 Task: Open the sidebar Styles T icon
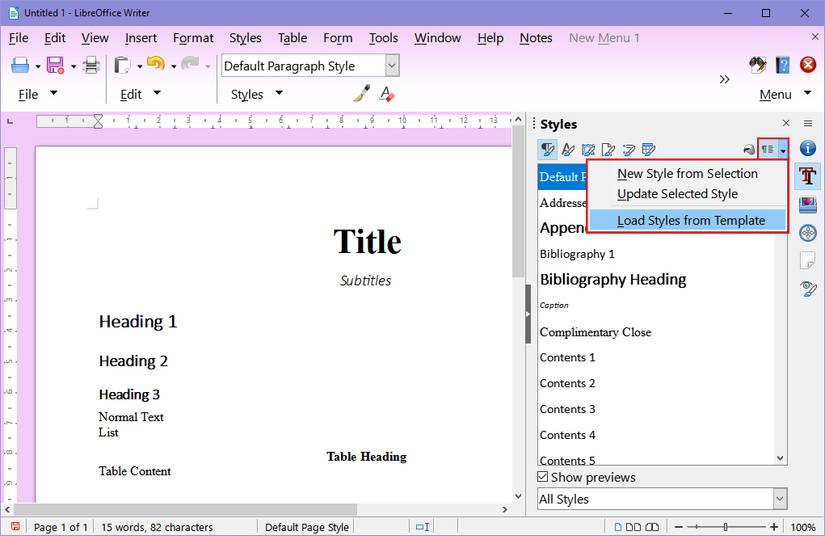[808, 176]
